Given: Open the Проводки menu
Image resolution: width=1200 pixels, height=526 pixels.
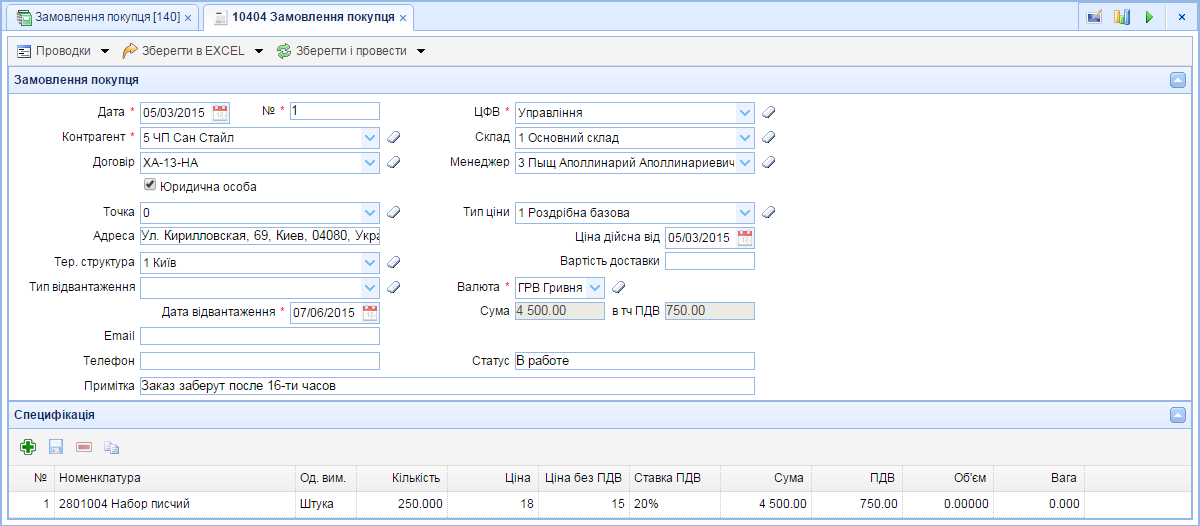Looking at the screenshot, I should click(64, 51).
